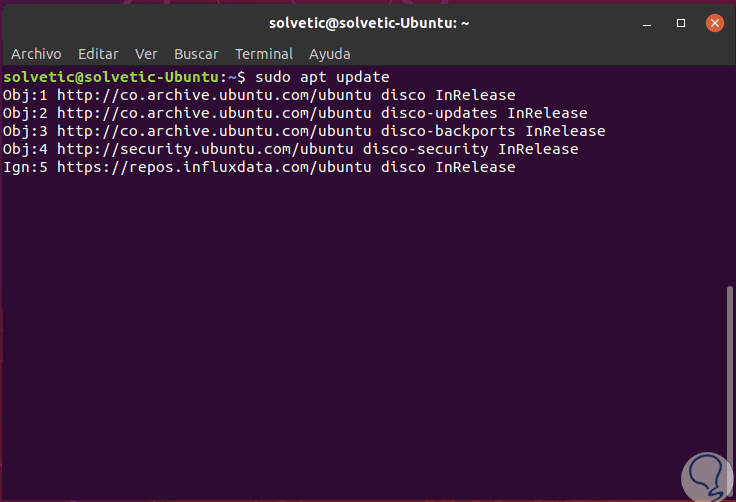736x502 pixels.
Task: Open the Ver menu
Action: pos(146,54)
